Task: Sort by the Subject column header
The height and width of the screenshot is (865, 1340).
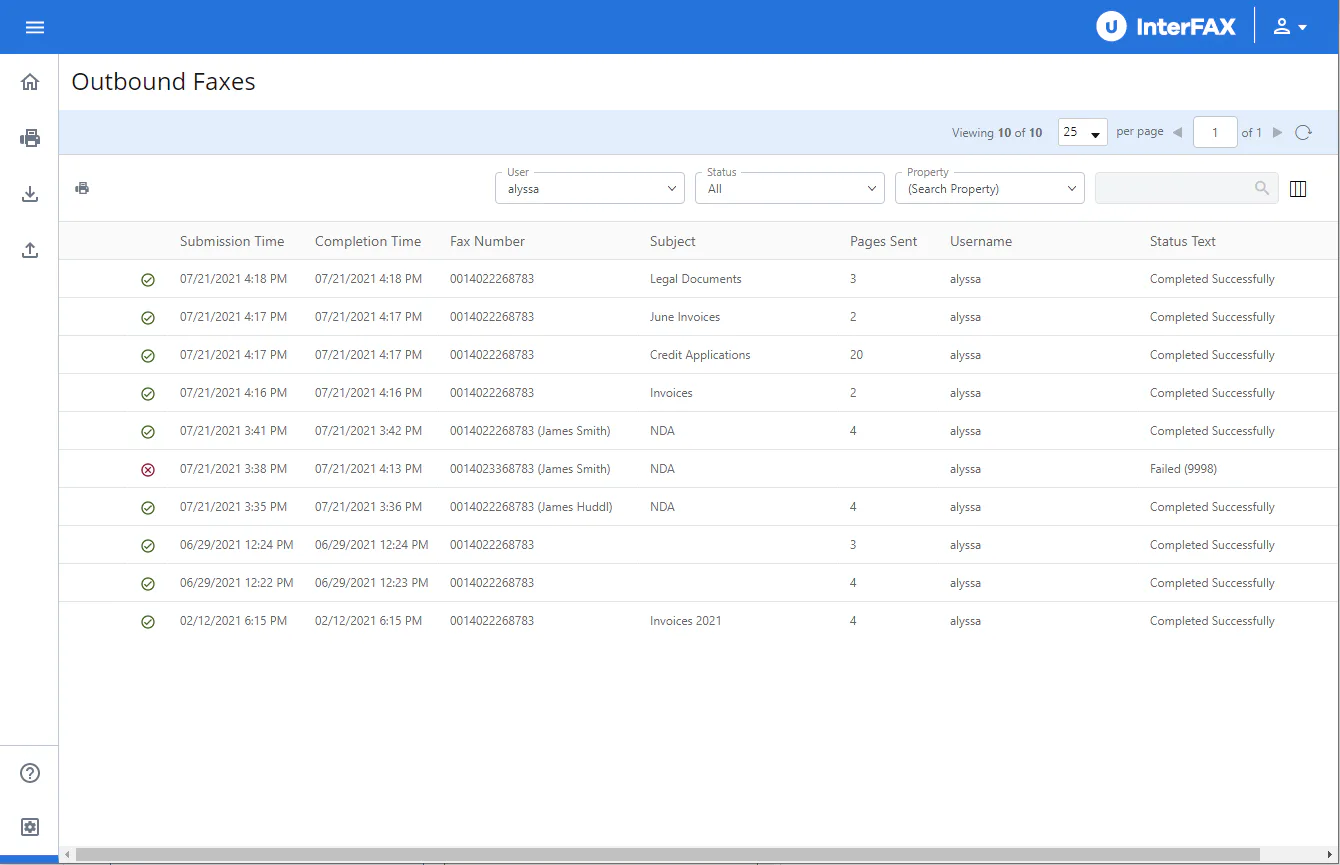Action: click(673, 241)
